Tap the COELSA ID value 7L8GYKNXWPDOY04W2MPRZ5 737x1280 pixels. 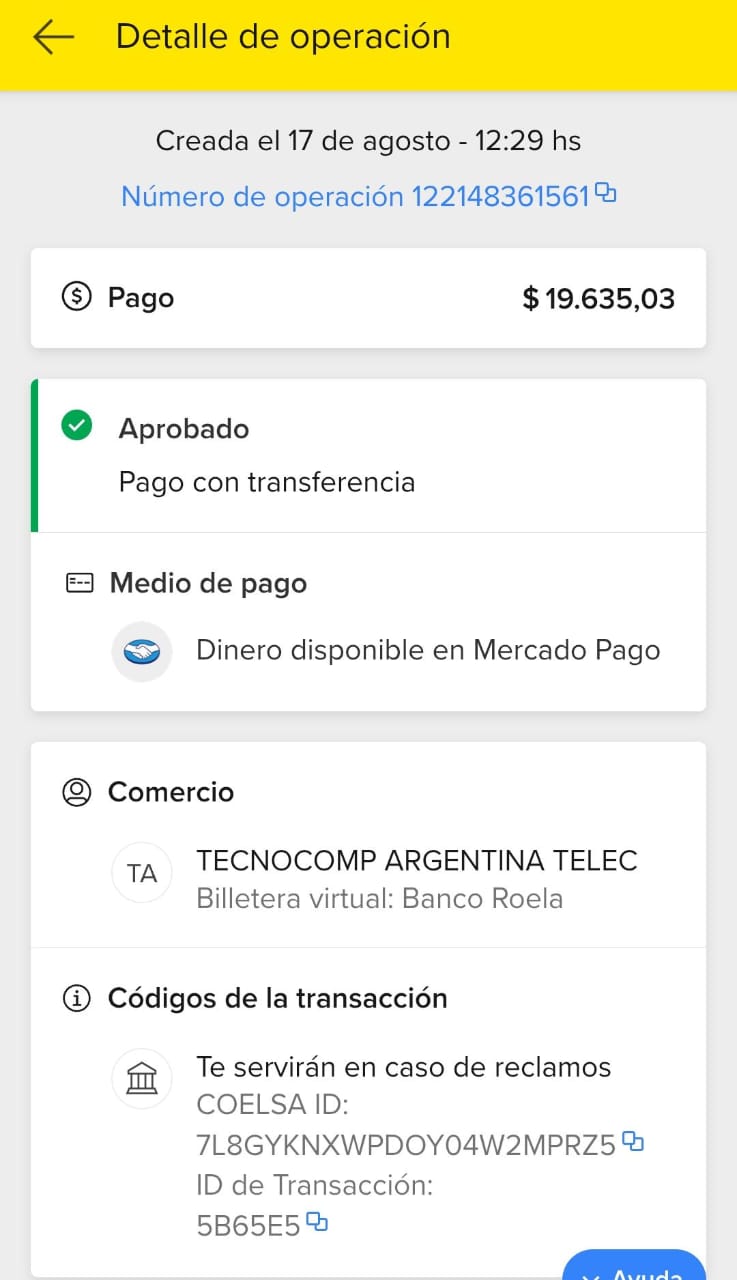tap(405, 1146)
